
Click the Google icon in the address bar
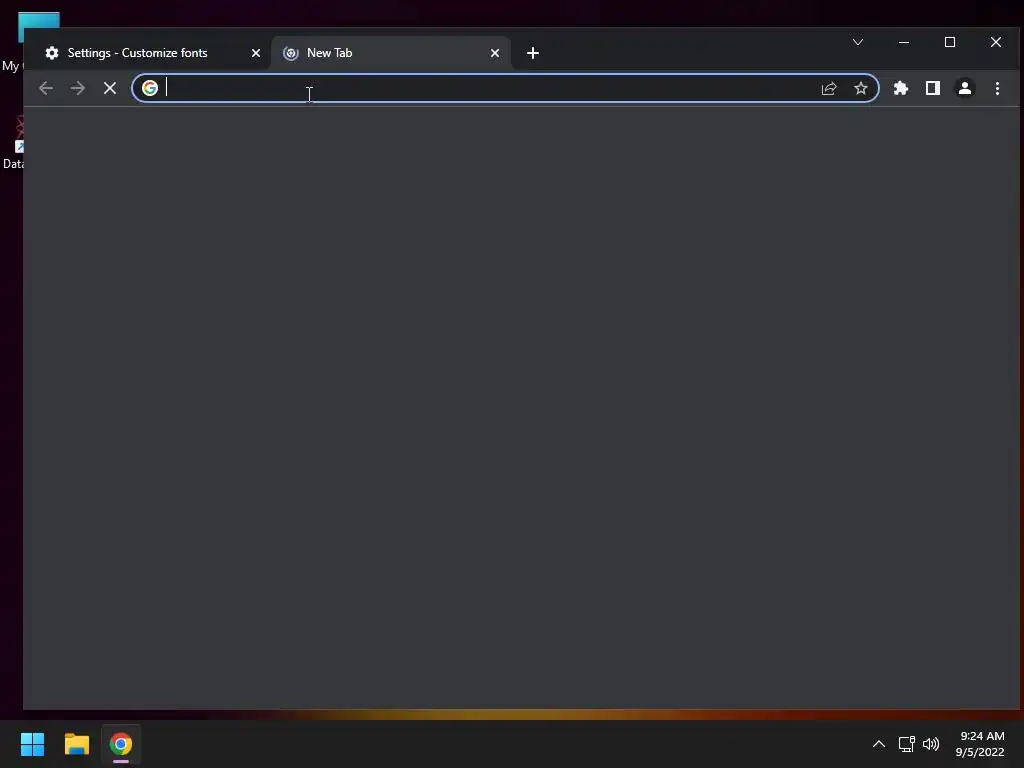150,88
